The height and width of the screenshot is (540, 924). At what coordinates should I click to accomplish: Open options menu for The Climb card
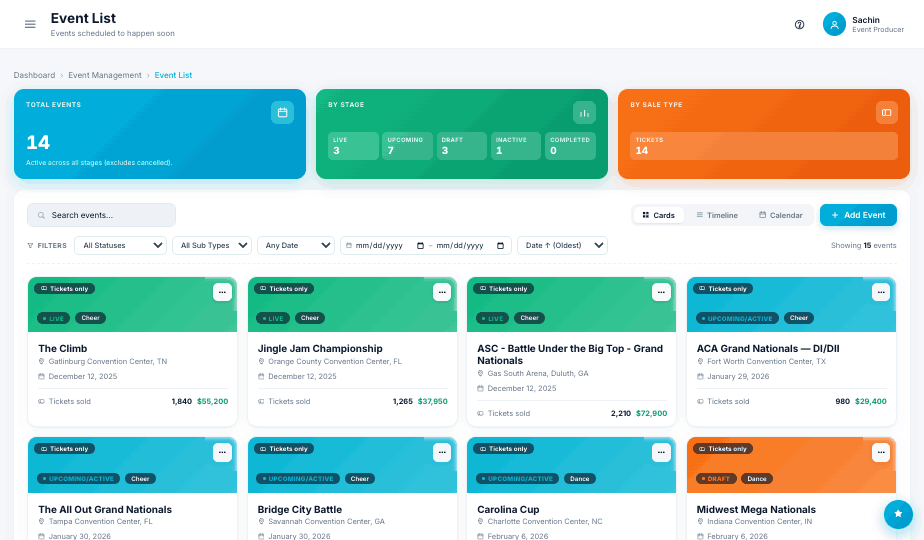pyautogui.click(x=222, y=292)
